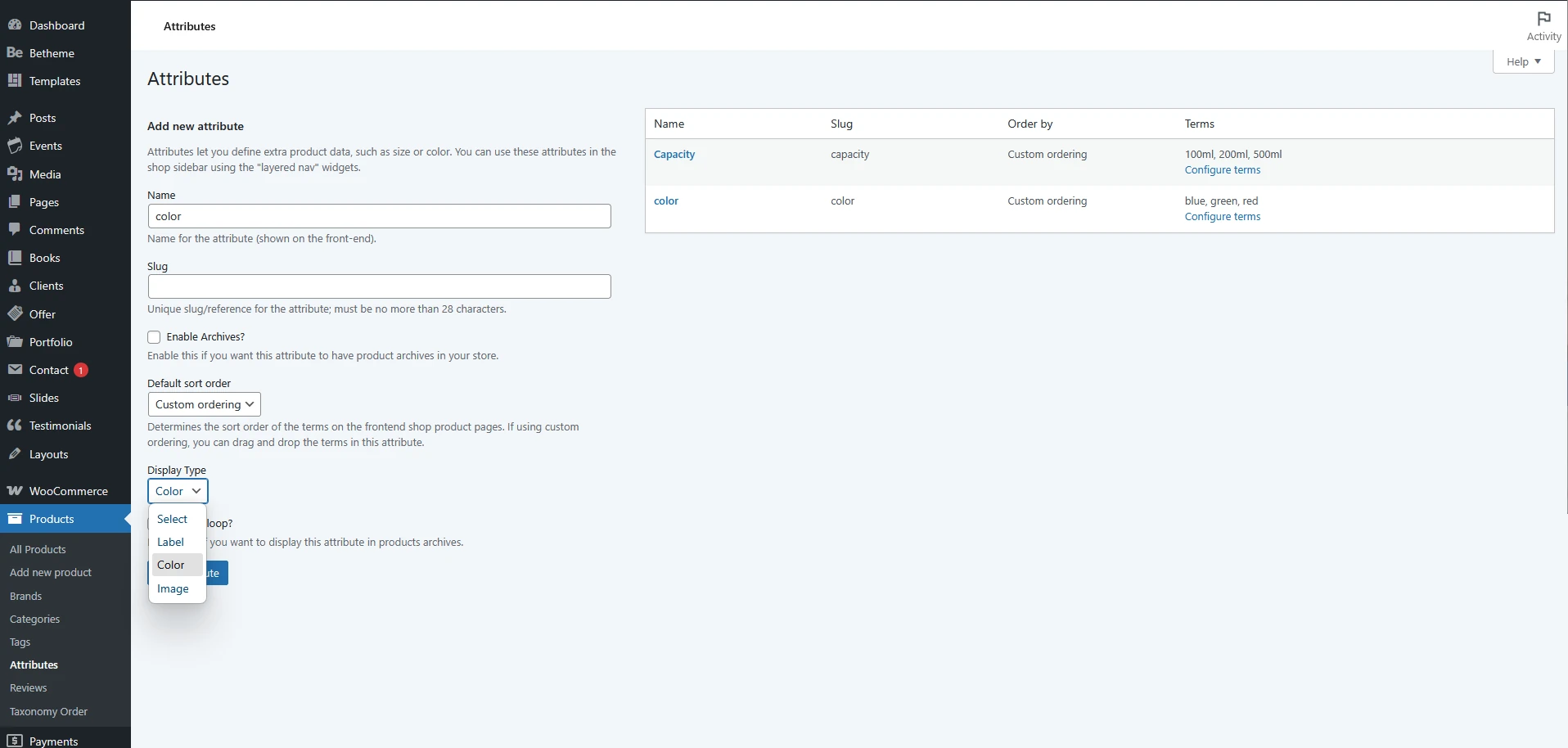The width and height of the screenshot is (1568, 748).
Task: Click the Media icon in sidebar
Action: (x=15, y=174)
